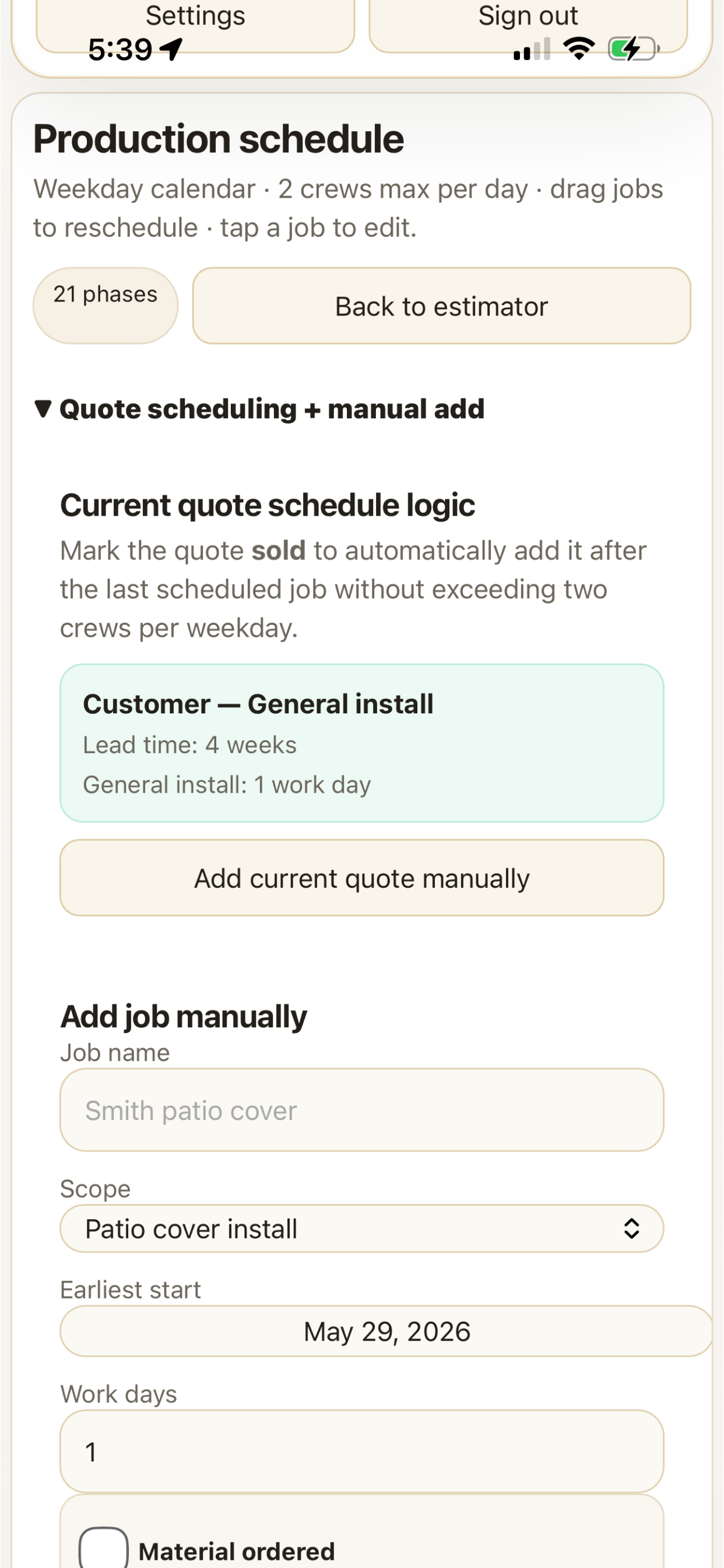The height and width of the screenshot is (1568, 724).
Task: Focus the Job name input field
Action: (x=362, y=1110)
